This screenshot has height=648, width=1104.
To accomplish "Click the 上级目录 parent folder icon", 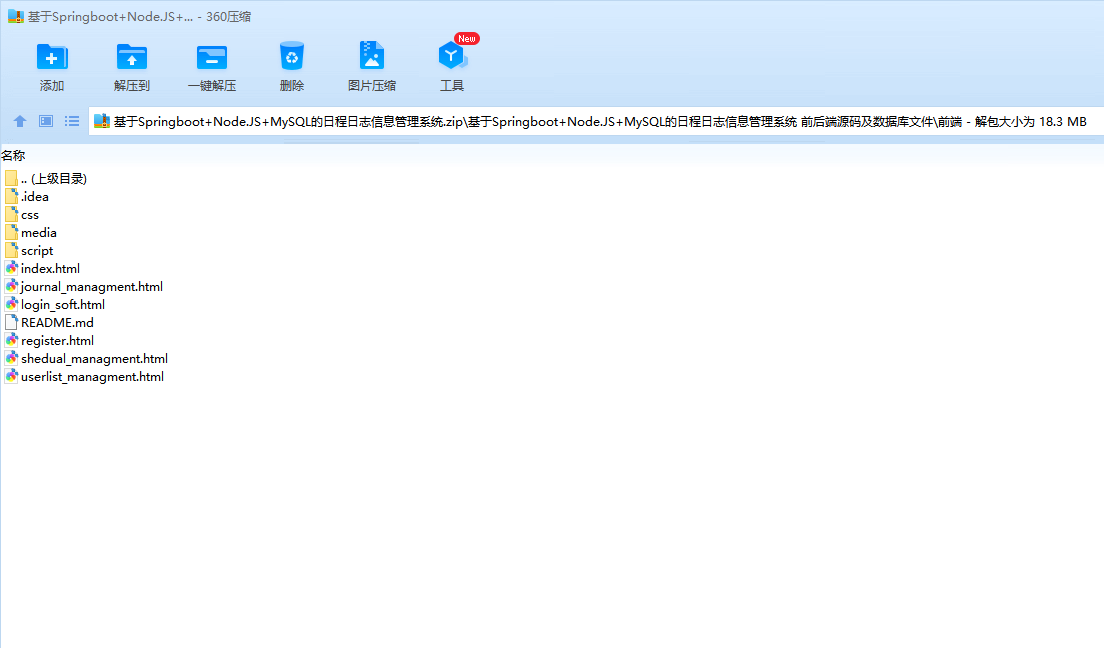I will click(x=11, y=179).
